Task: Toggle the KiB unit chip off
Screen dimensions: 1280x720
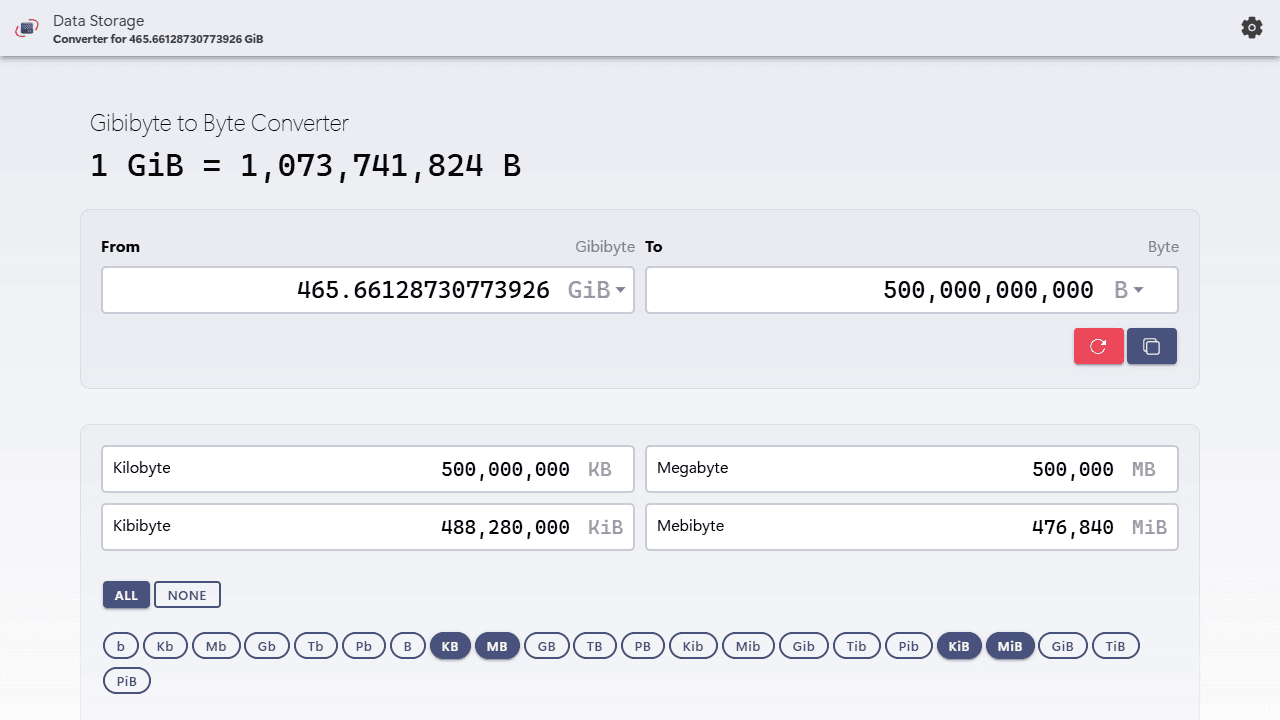Action: point(959,646)
